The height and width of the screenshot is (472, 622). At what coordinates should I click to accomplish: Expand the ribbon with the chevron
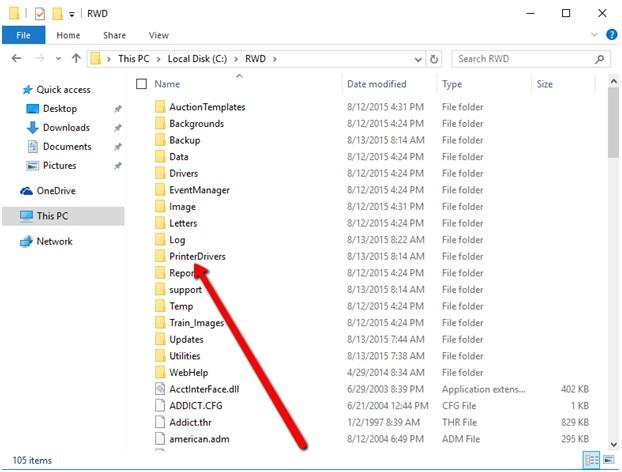(594, 35)
